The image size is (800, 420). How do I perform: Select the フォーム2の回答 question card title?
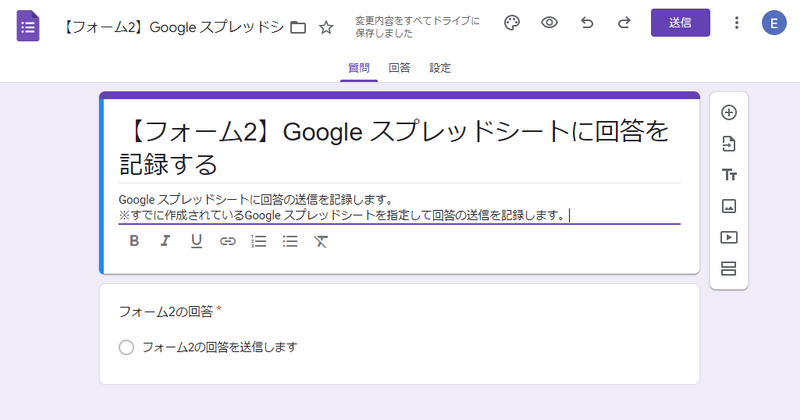pyautogui.click(x=166, y=311)
